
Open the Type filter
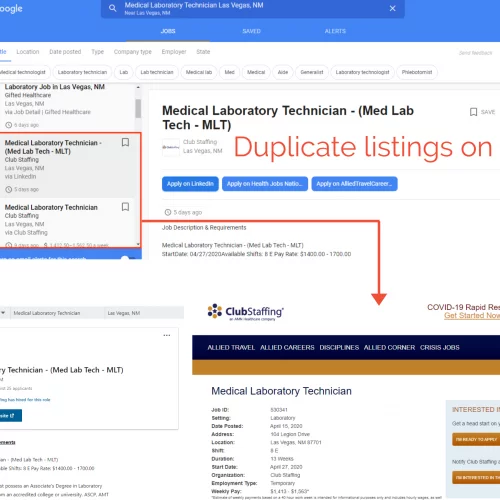(98, 52)
